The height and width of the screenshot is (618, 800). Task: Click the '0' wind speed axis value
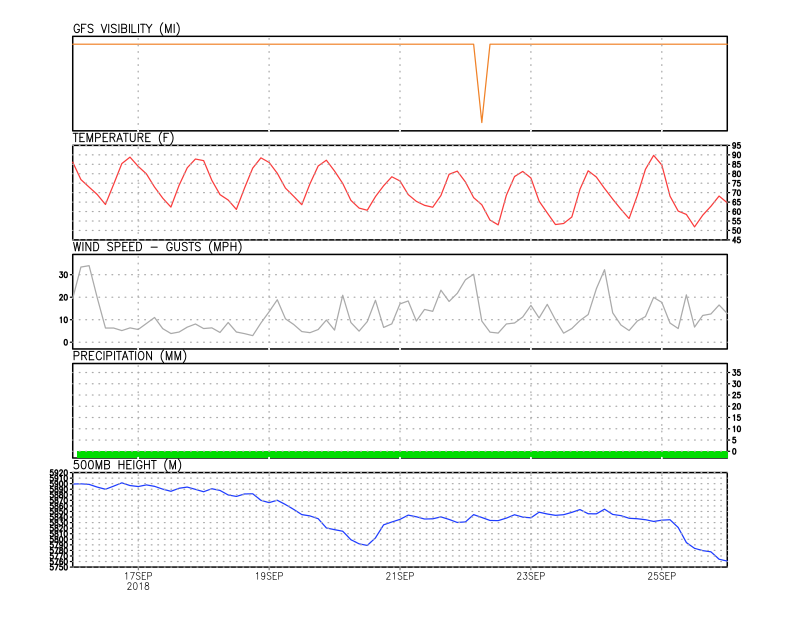[66, 342]
